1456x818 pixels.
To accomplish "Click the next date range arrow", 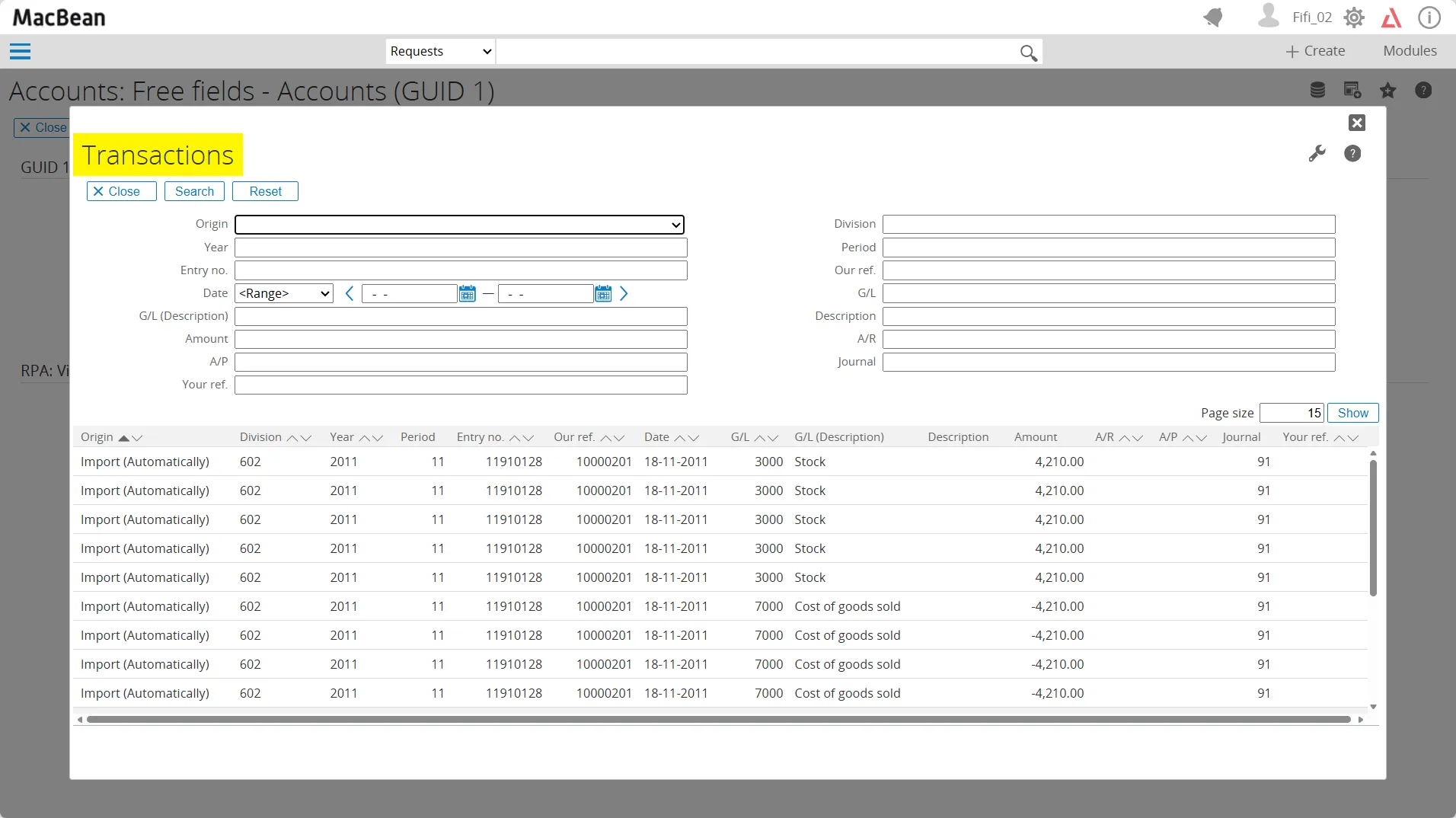I will point(624,294).
